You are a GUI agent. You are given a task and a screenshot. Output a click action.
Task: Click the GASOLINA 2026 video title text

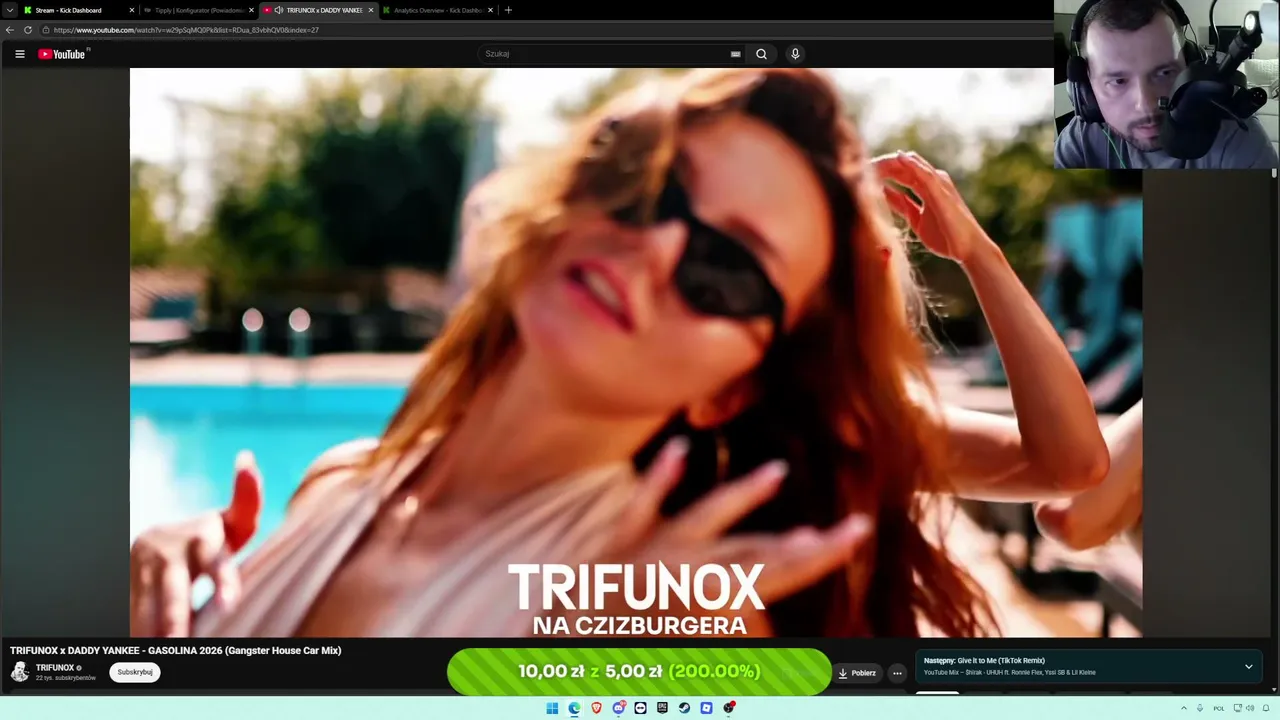(176, 650)
